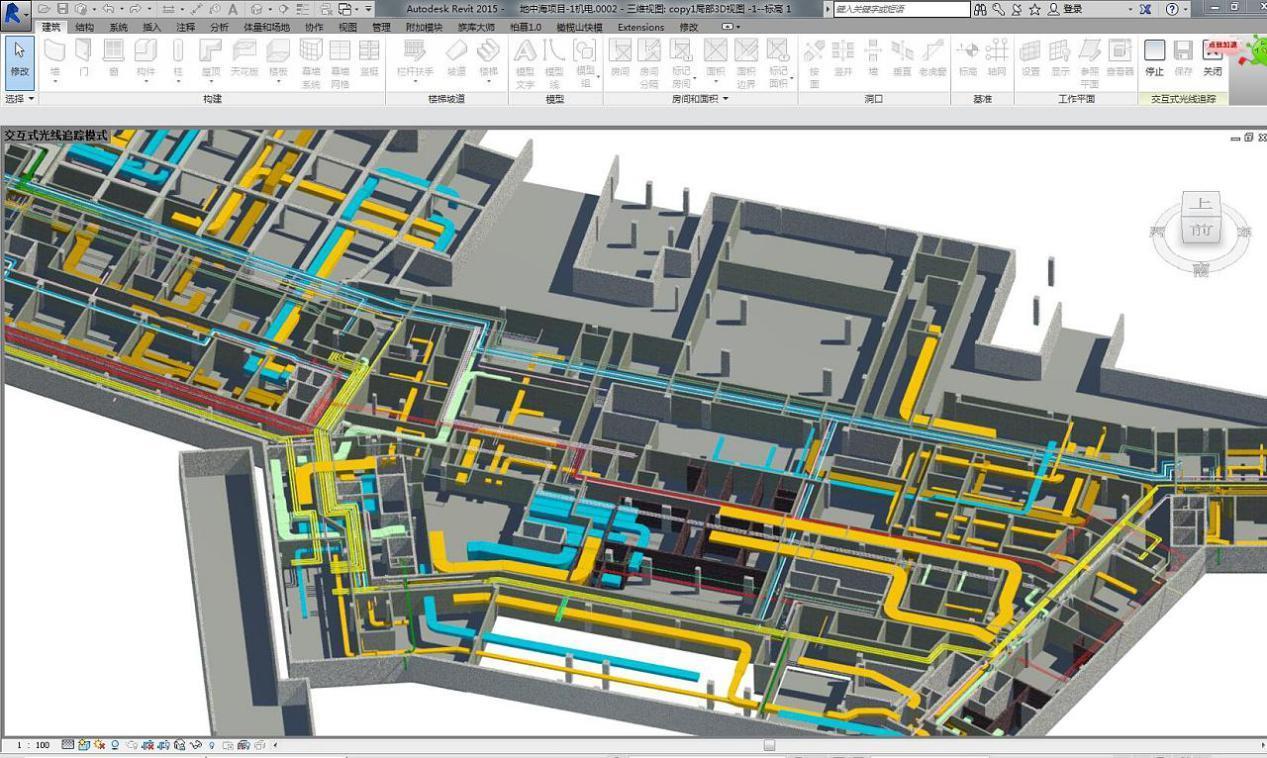Viewport: 1267px width, 758px height.
Task: Expand the Select (选择) panel dropdown
Action: (x=20, y=99)
